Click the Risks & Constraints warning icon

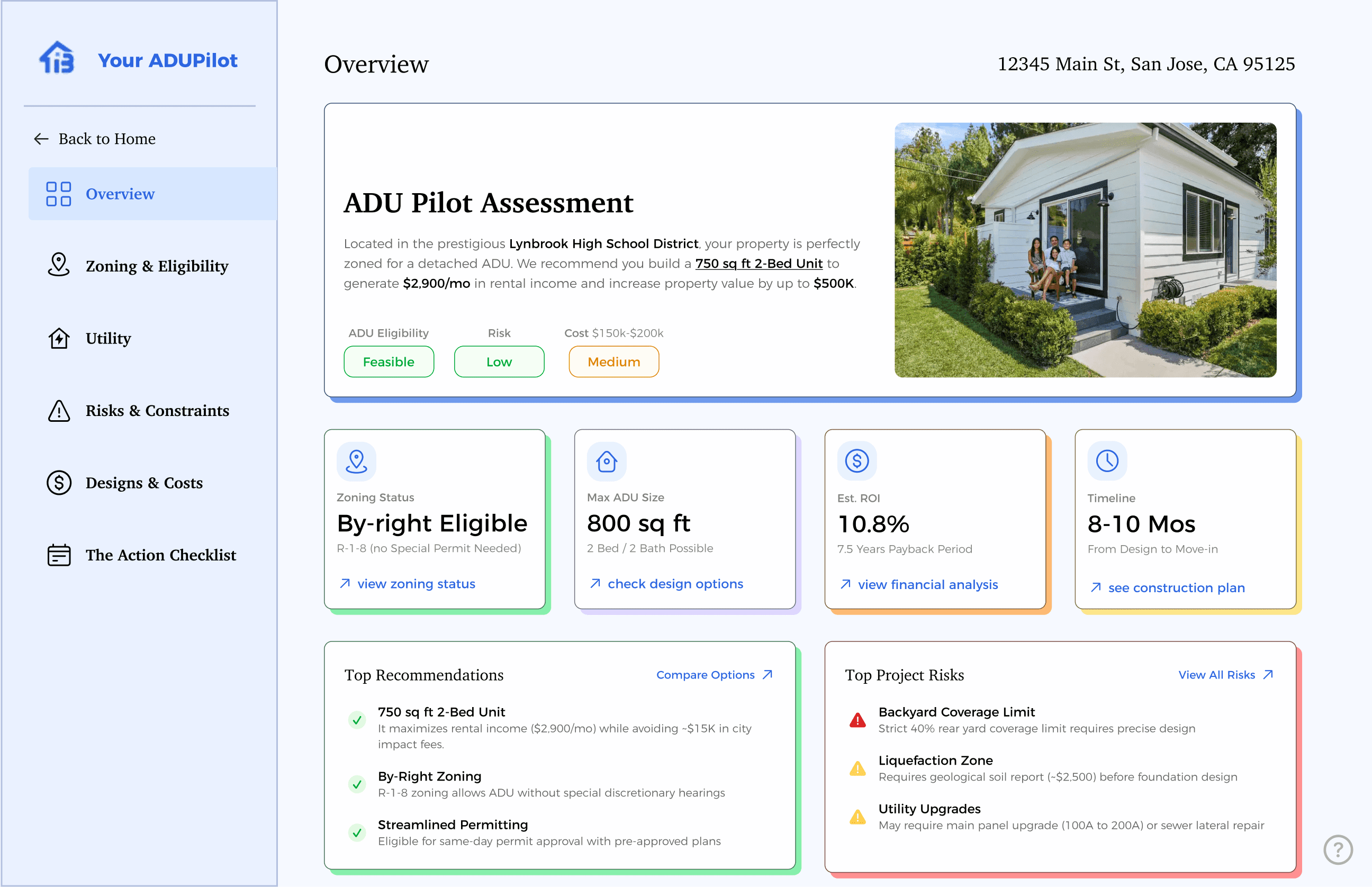pyautogui.click(x=58, y=411)
